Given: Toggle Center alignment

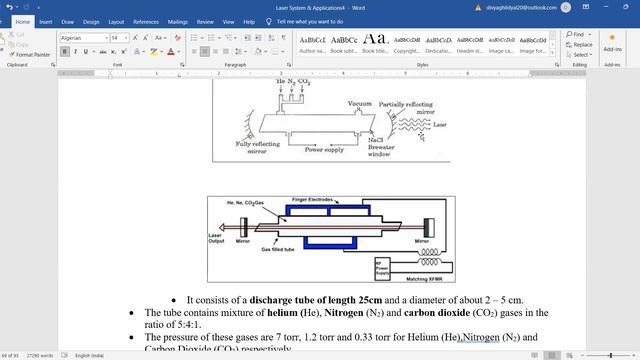Looking at the screenshot, I should (205, 52).
